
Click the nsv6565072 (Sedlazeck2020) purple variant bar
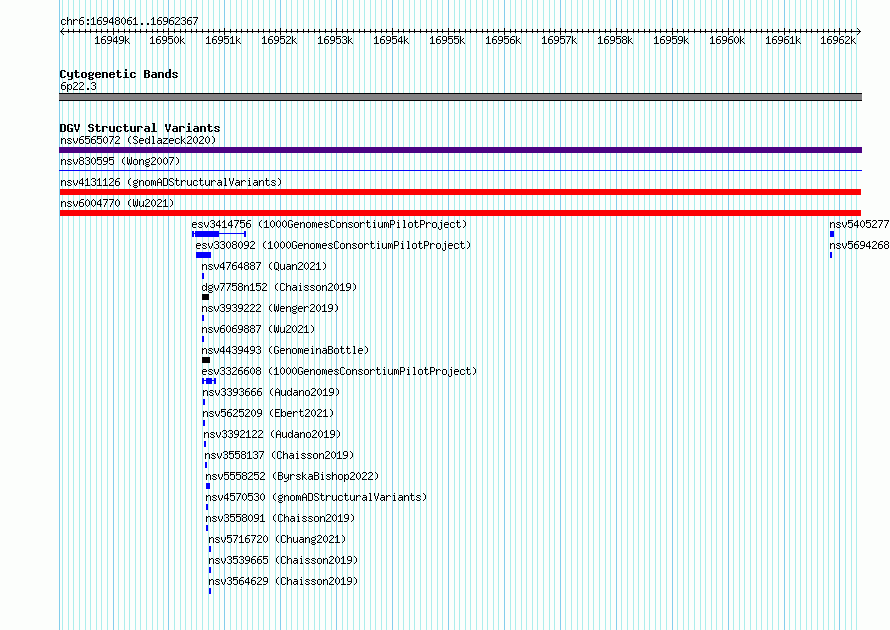click(460, 150)
